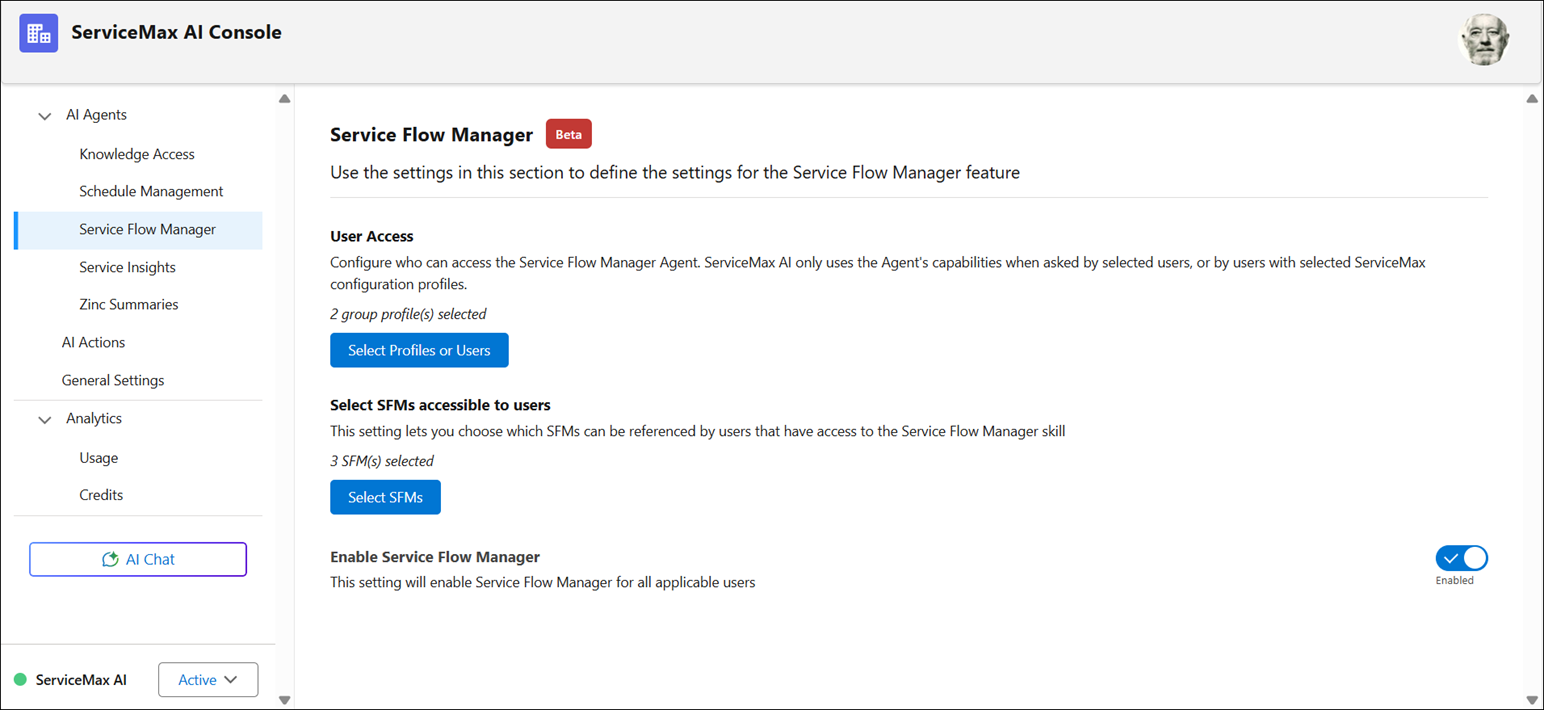Click "Select SFMs accessible to users" heading

pos(440,405)
